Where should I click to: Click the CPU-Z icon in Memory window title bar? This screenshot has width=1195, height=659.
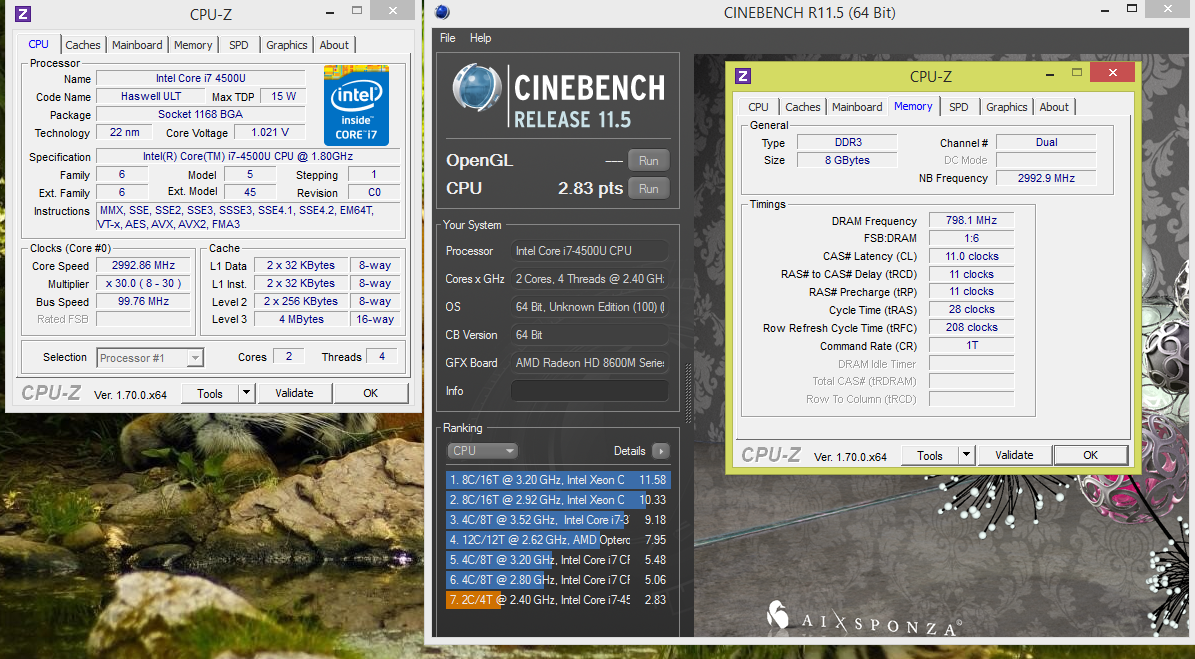click(x=742, y=75)
